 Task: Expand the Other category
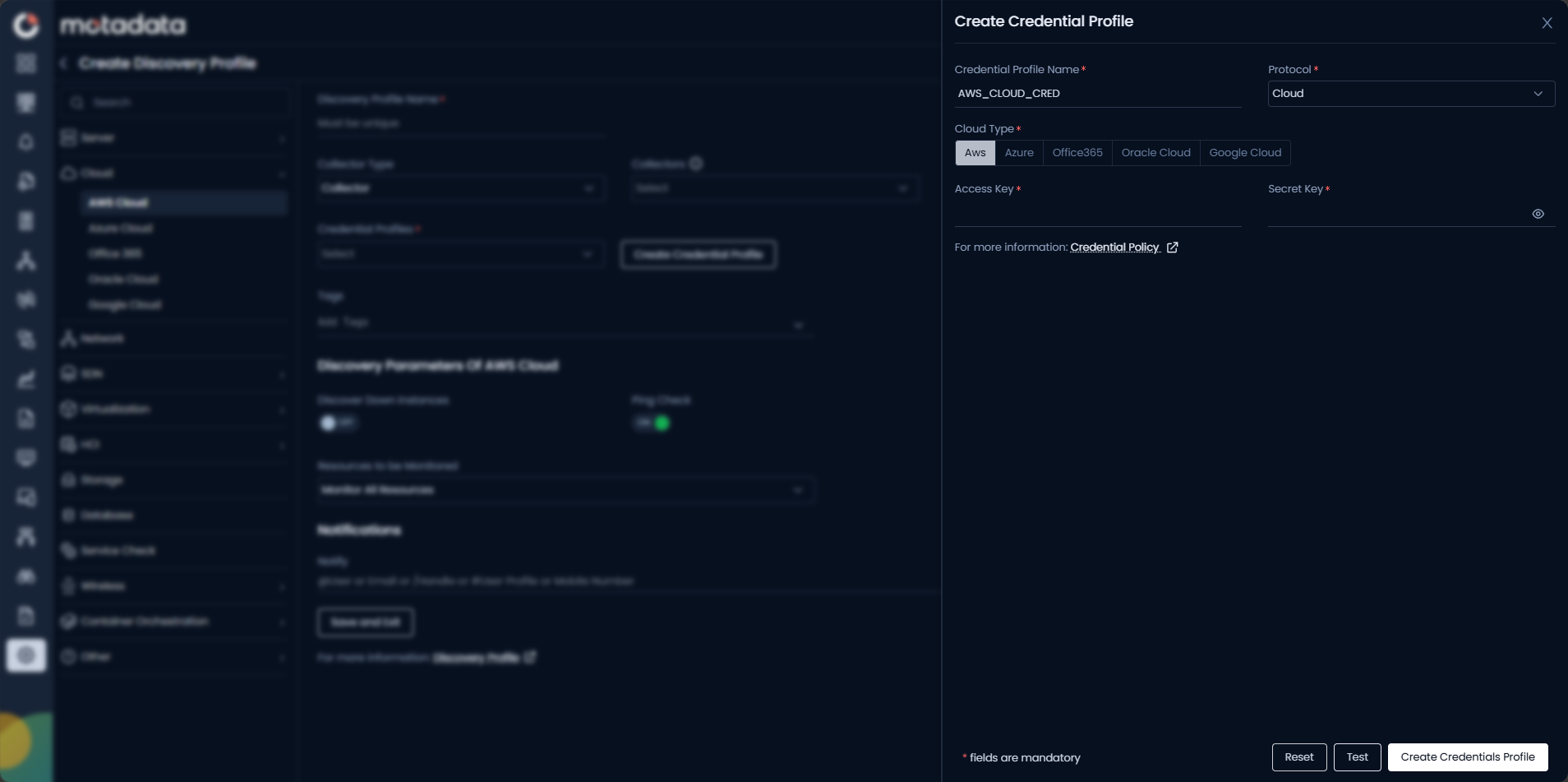[173, 657]
